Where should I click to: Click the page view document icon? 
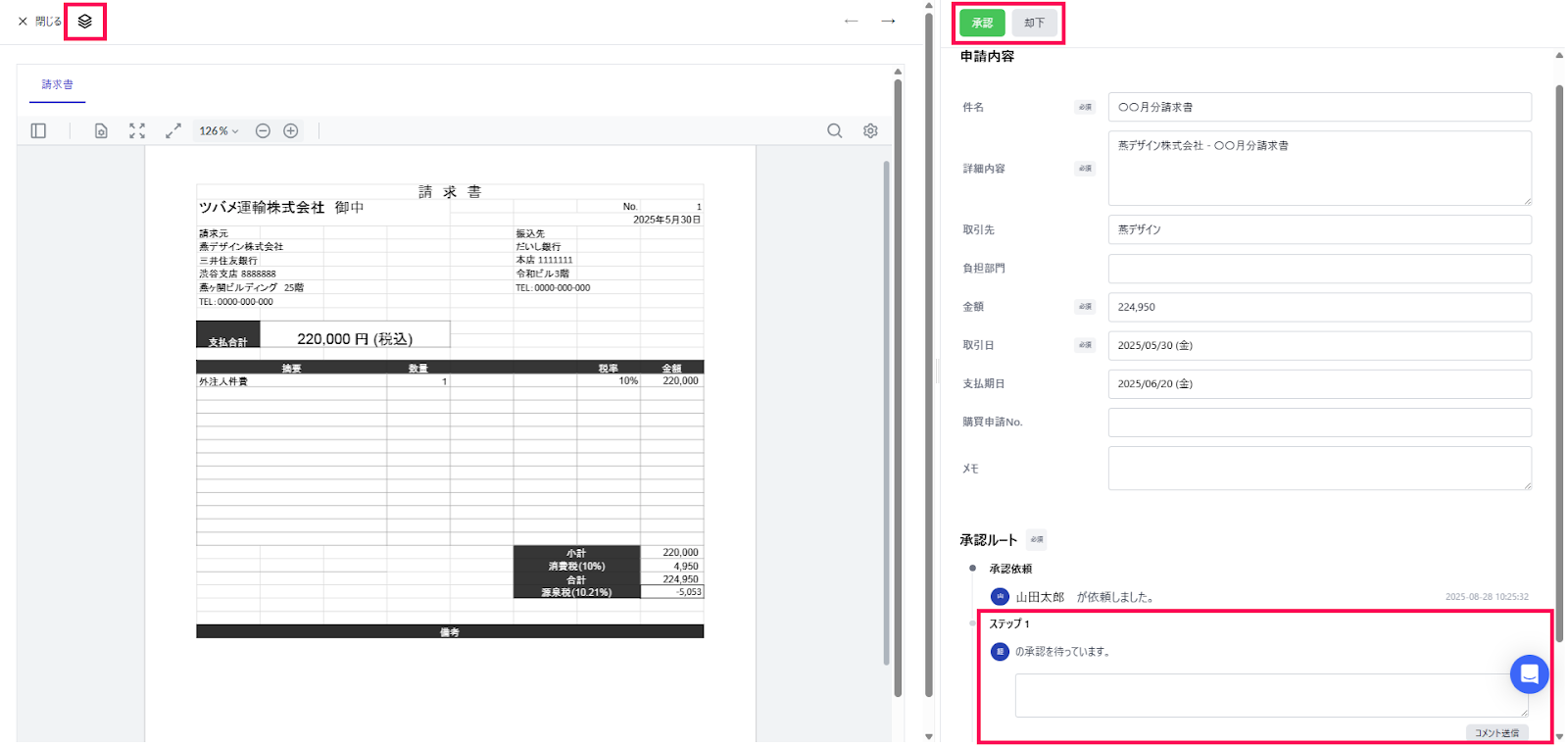[x=101, y=131]
